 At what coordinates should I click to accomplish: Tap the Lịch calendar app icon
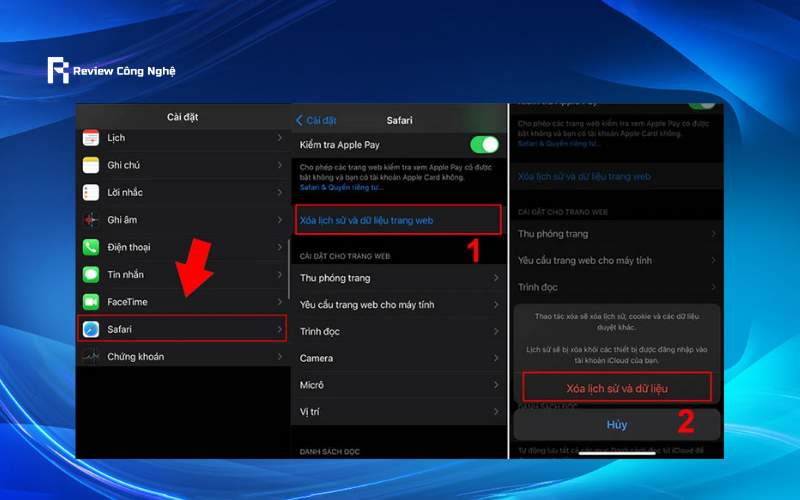click(x=91, y=138)
